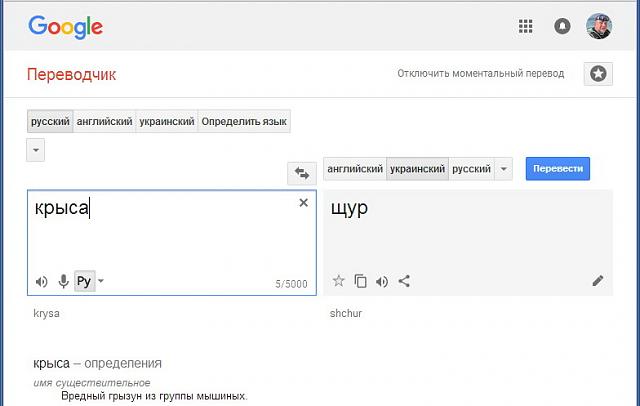Viewport: 640px width, 406px height.
Task: Click the 5/5000 character counter
Action: (291, 284)
